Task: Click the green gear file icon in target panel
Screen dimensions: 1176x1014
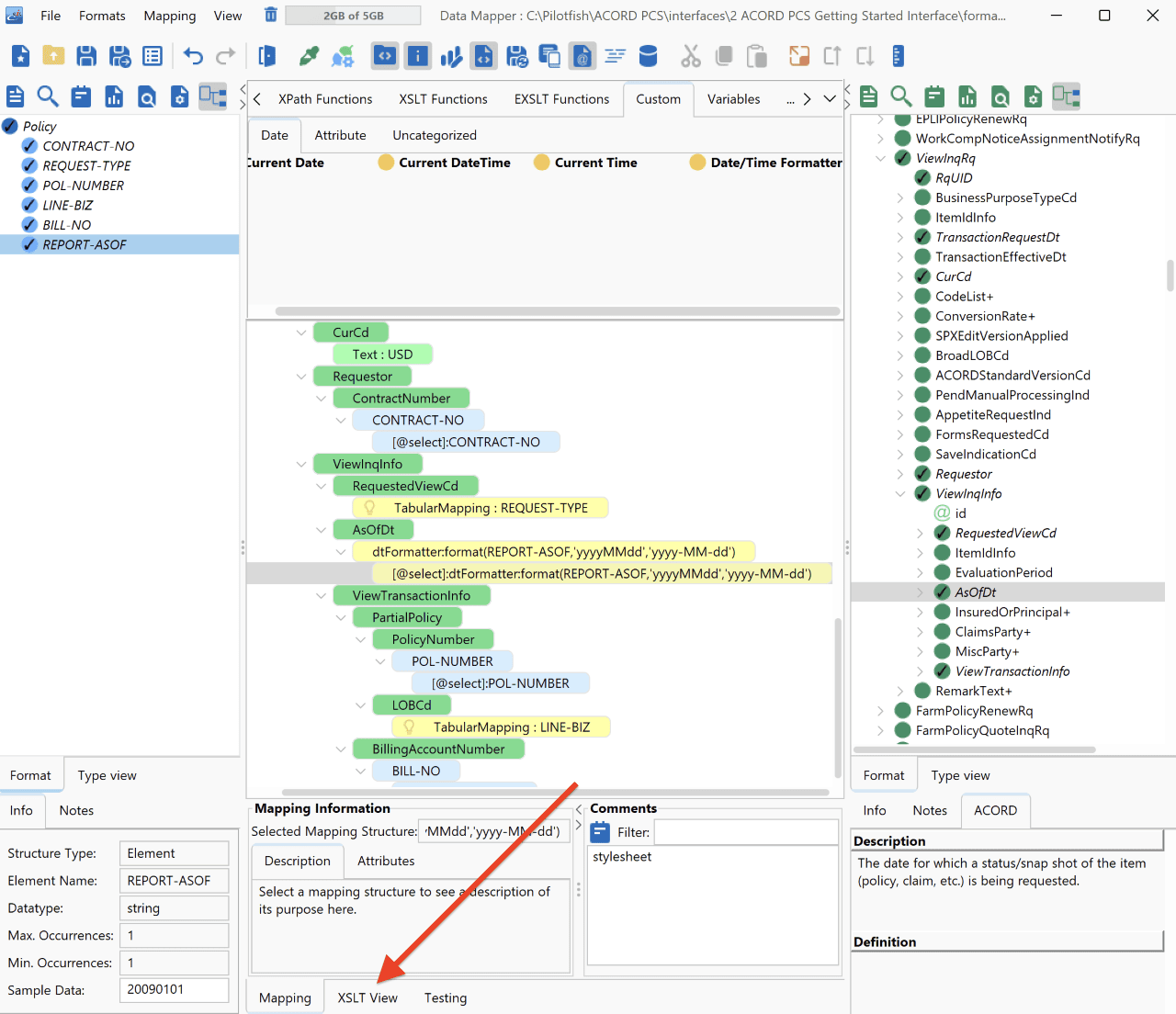Action: pyautogui.click(x=1034, y=96)
